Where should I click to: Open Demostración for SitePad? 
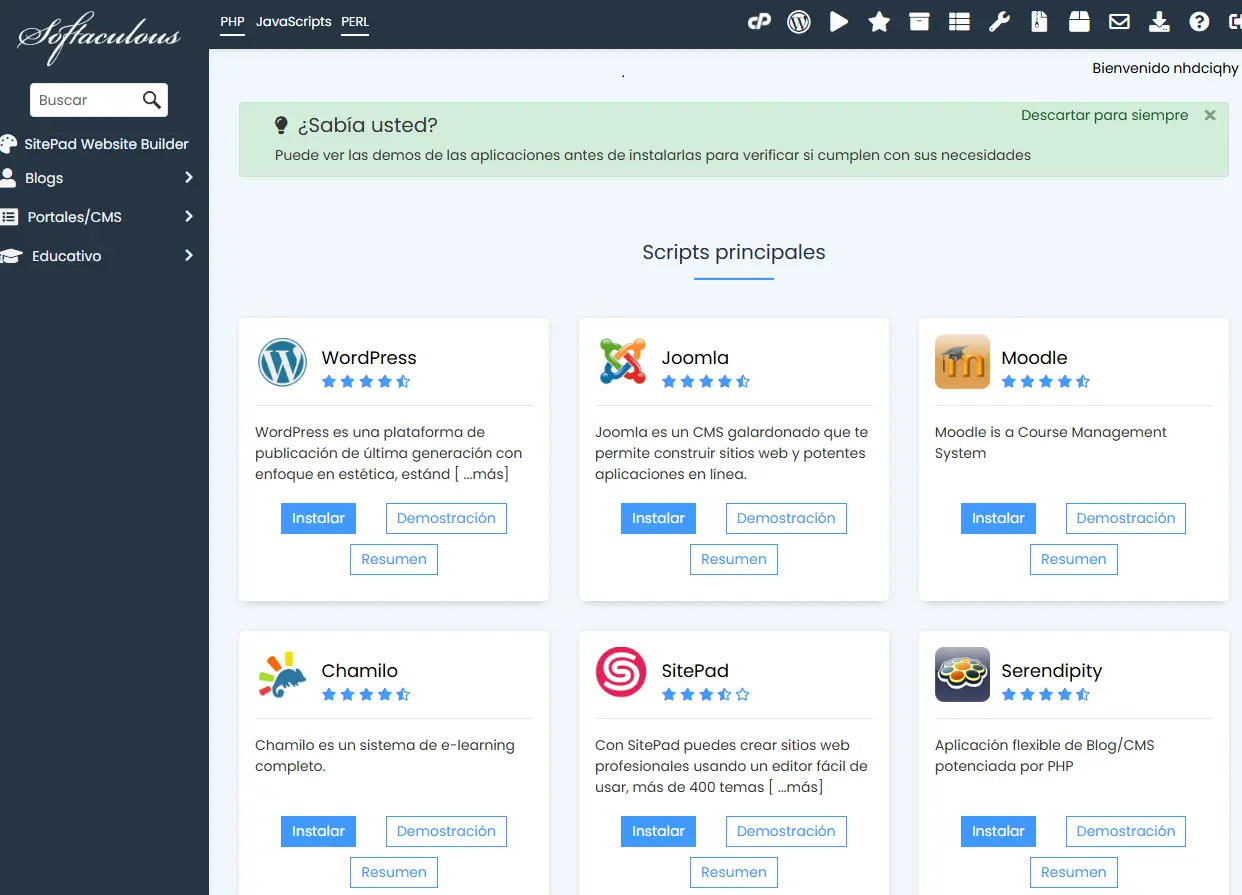(786, 831)
